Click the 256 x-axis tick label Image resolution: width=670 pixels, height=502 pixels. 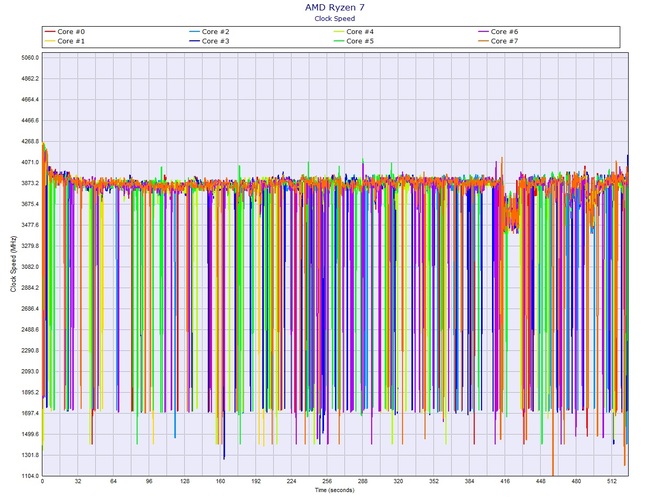(327, 481)
